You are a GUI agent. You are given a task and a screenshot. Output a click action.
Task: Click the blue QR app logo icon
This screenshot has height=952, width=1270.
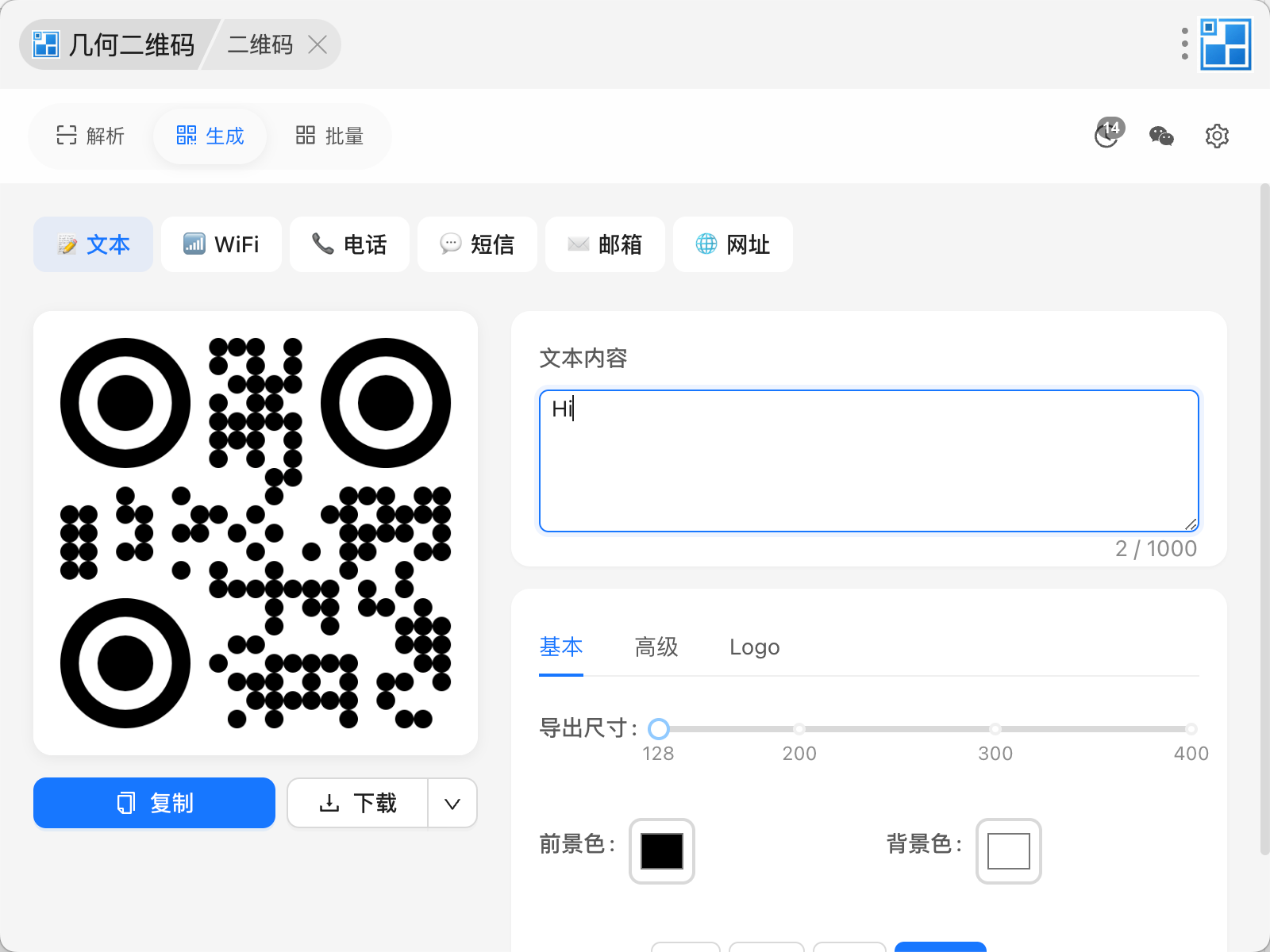(x=1226, y=44)
